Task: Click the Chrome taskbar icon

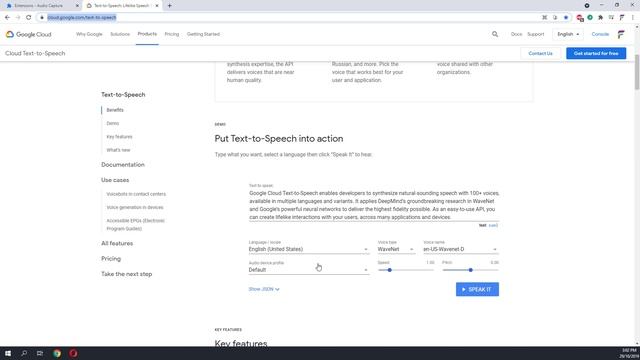Action: (57, 353)
